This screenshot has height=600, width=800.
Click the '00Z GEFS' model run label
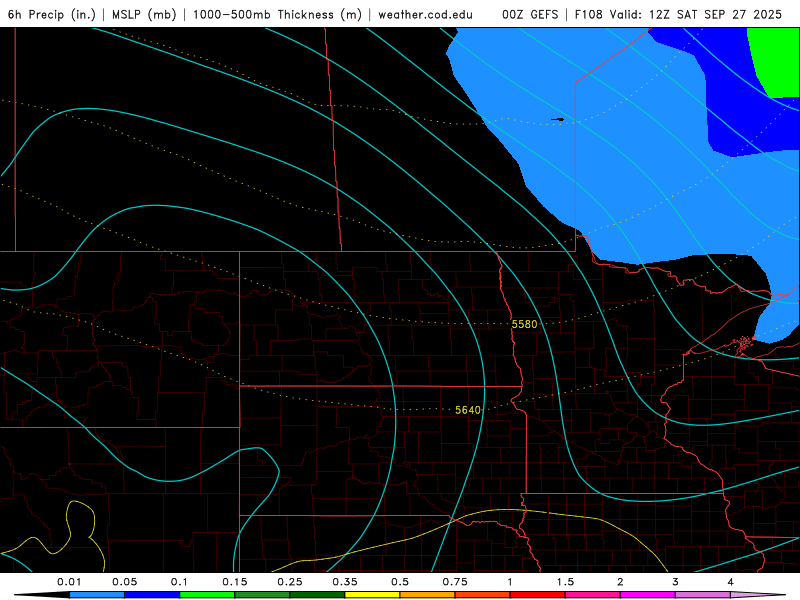(530, 14)
